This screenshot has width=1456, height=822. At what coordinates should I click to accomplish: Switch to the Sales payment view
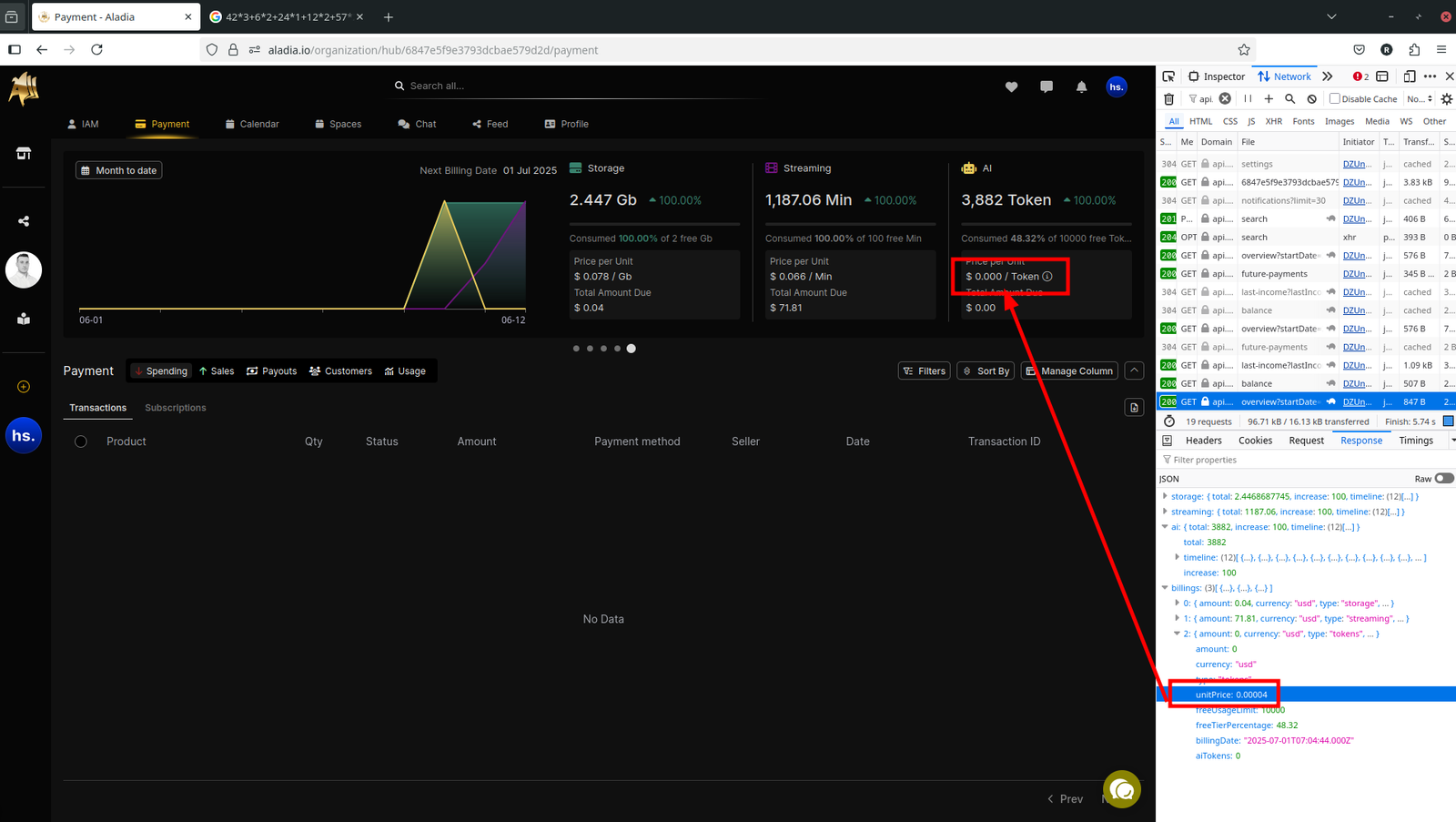pyautogui.click(x=217, y=371)
